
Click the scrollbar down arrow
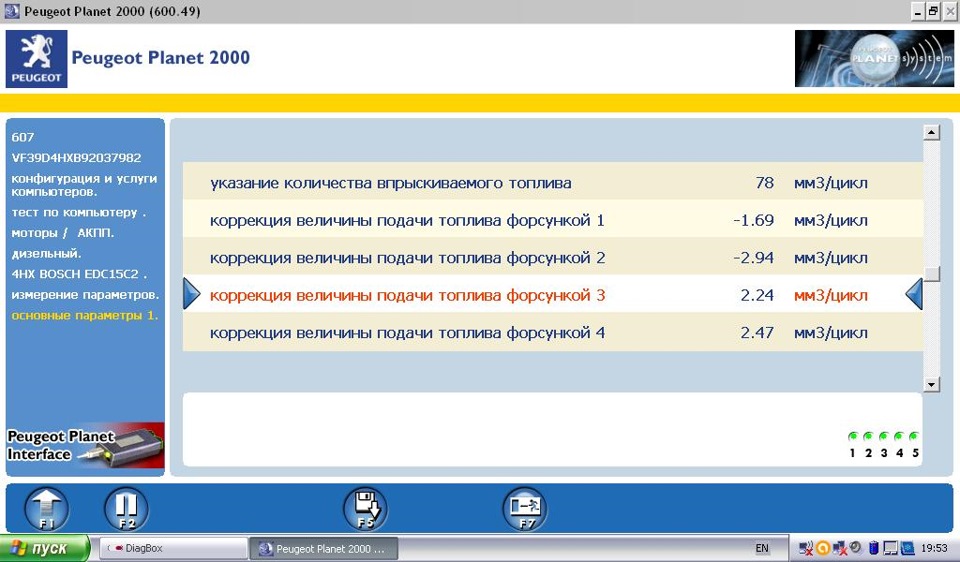pos(931,384)
